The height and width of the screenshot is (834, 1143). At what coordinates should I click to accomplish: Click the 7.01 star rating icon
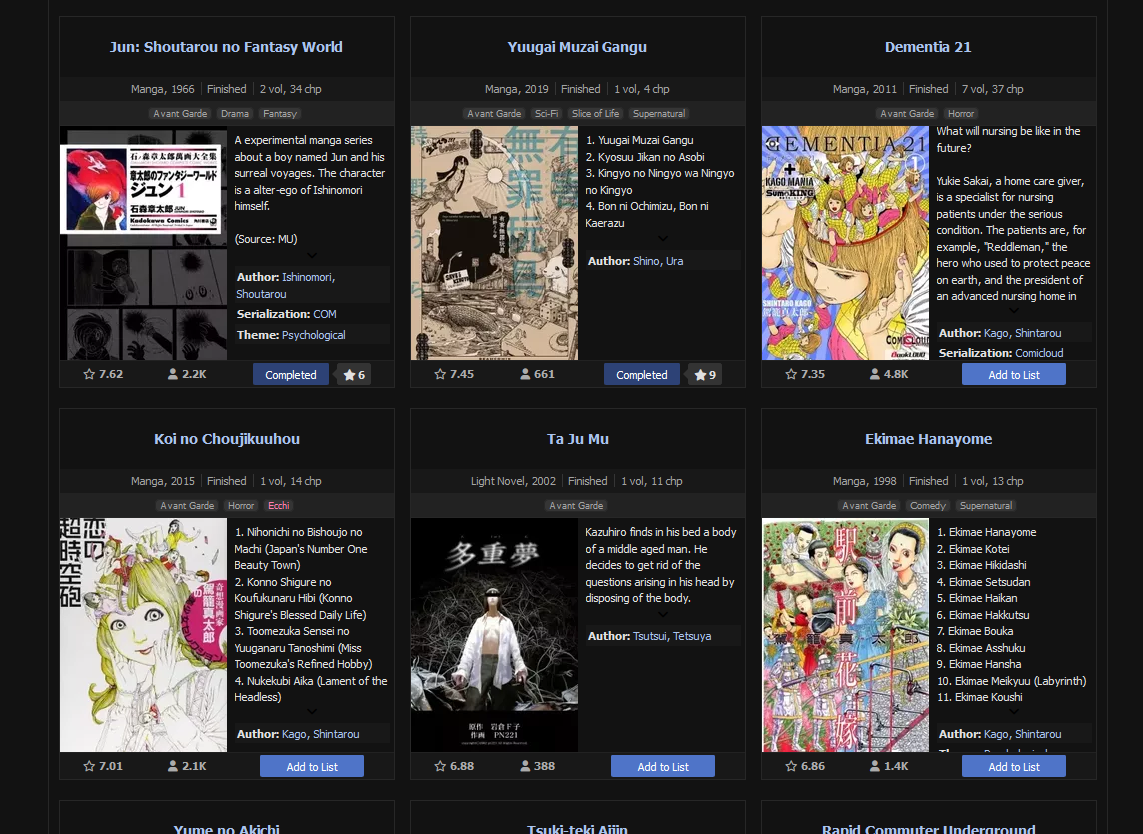coord(89,766)
